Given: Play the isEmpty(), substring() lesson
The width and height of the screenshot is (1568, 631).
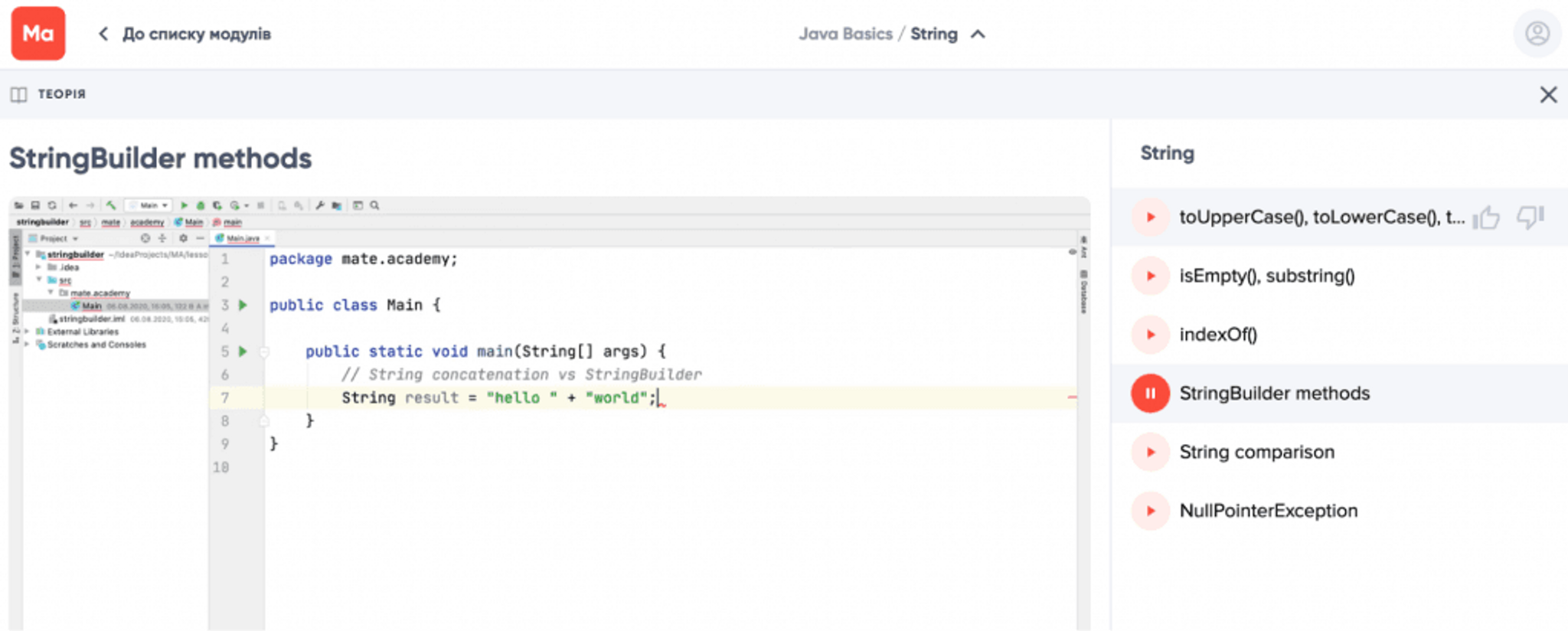Looking at the screenshot, I should 1150,276.
